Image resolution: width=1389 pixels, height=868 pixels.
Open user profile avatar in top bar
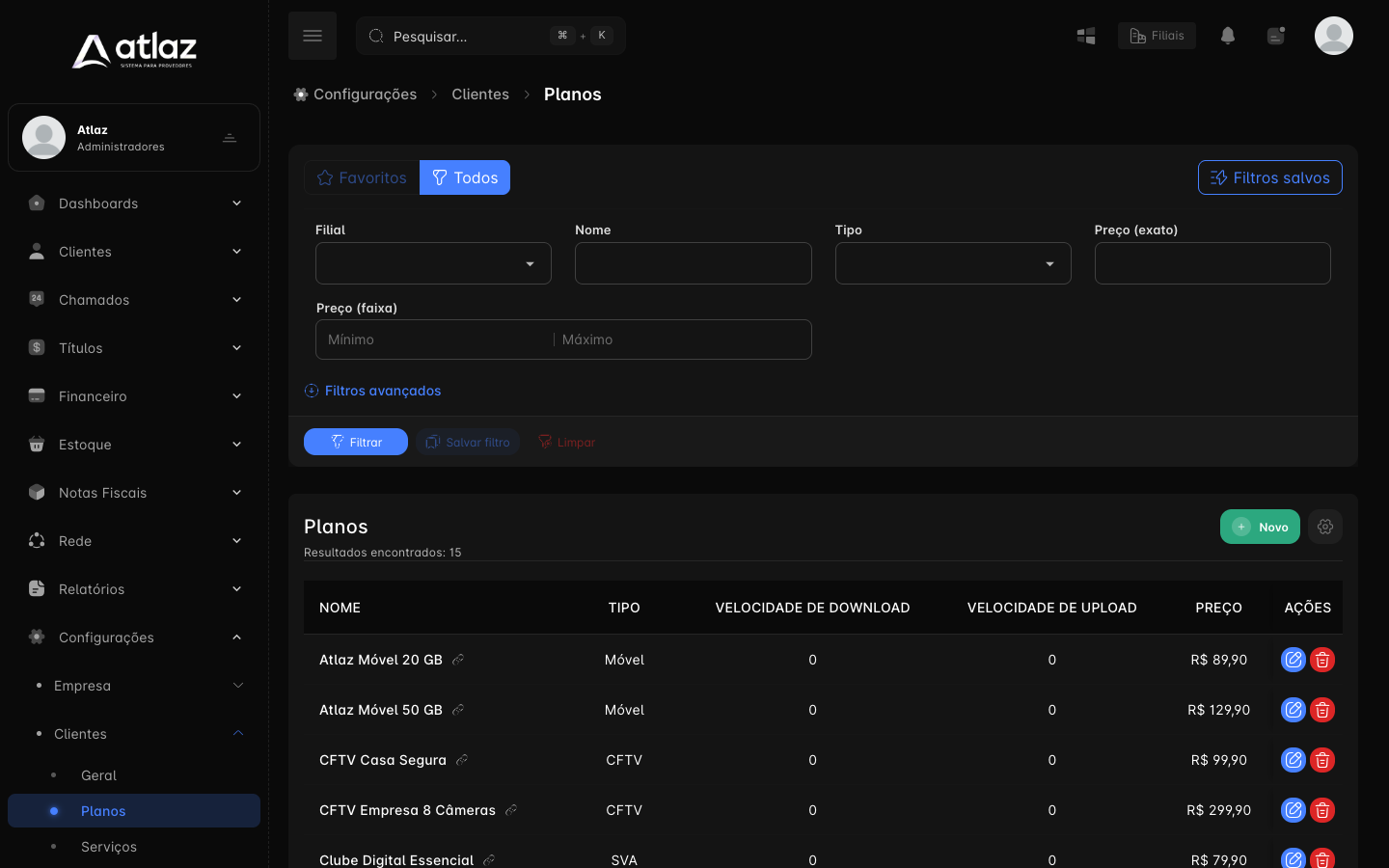[1334, 36]
